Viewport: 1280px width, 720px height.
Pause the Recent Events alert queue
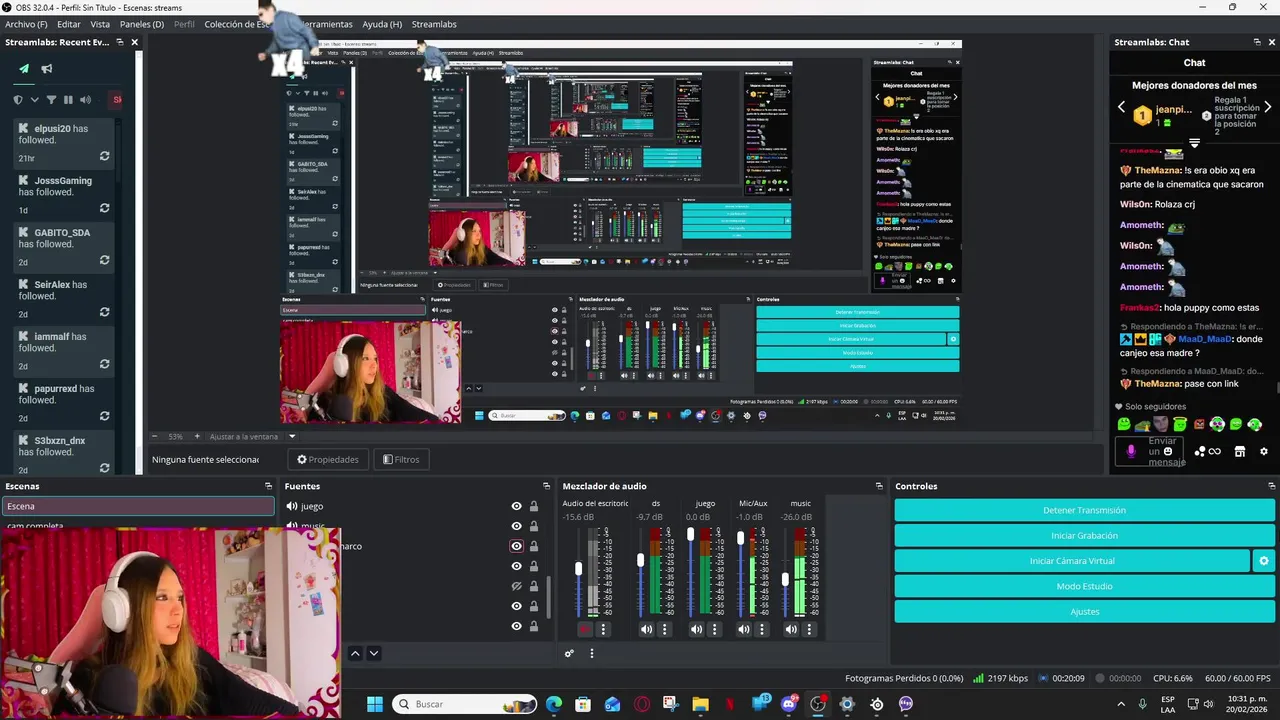coord(68,100)
